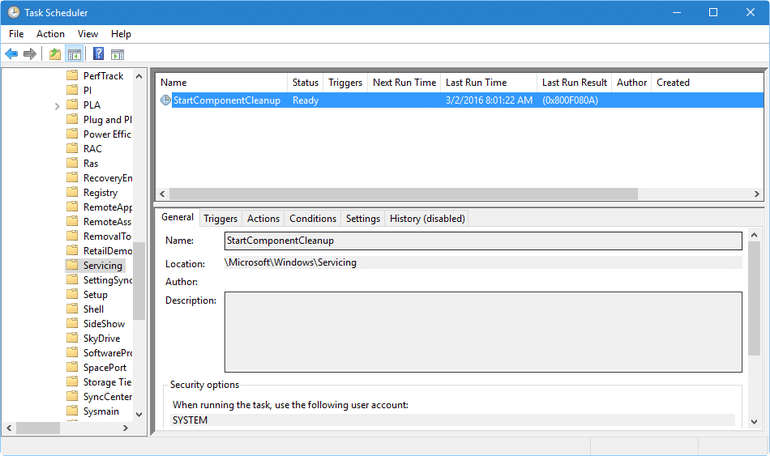Image resolution: width=770 pixels, height=456 pixels.
Task: Click the blue Help question mark icon
Action: point(98,53)
